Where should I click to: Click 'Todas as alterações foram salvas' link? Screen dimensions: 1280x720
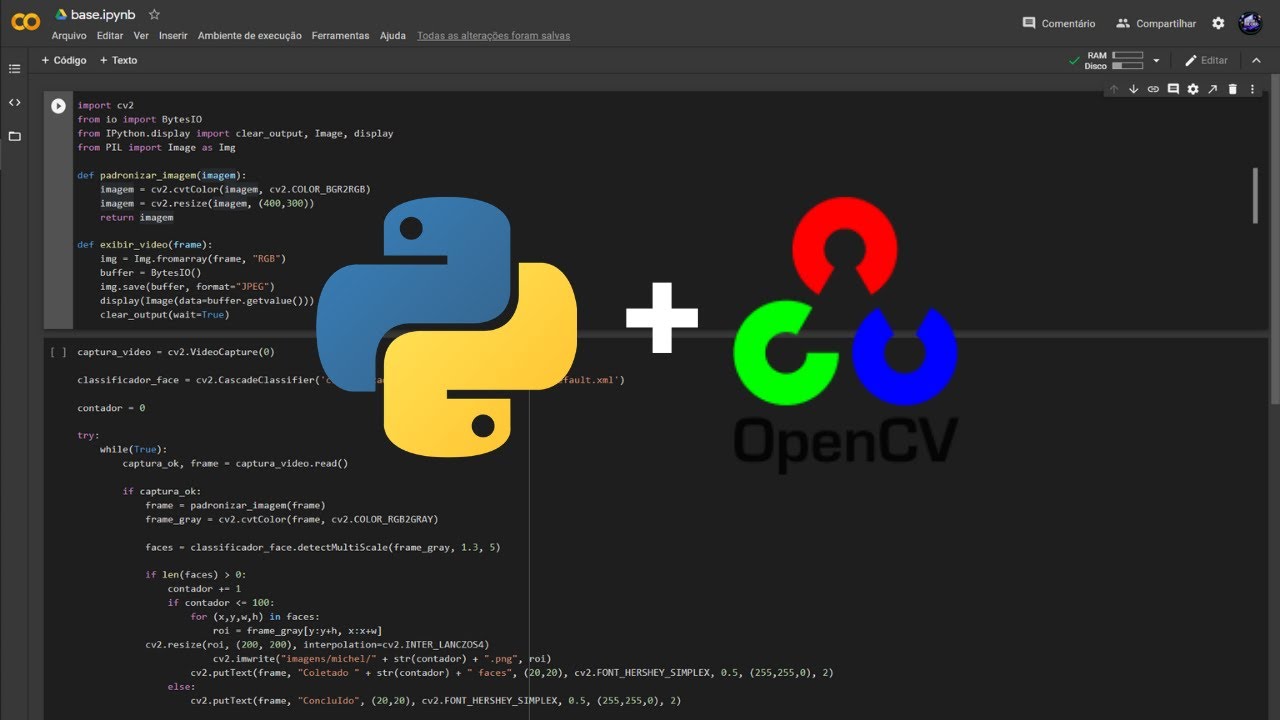coord(493,36)
